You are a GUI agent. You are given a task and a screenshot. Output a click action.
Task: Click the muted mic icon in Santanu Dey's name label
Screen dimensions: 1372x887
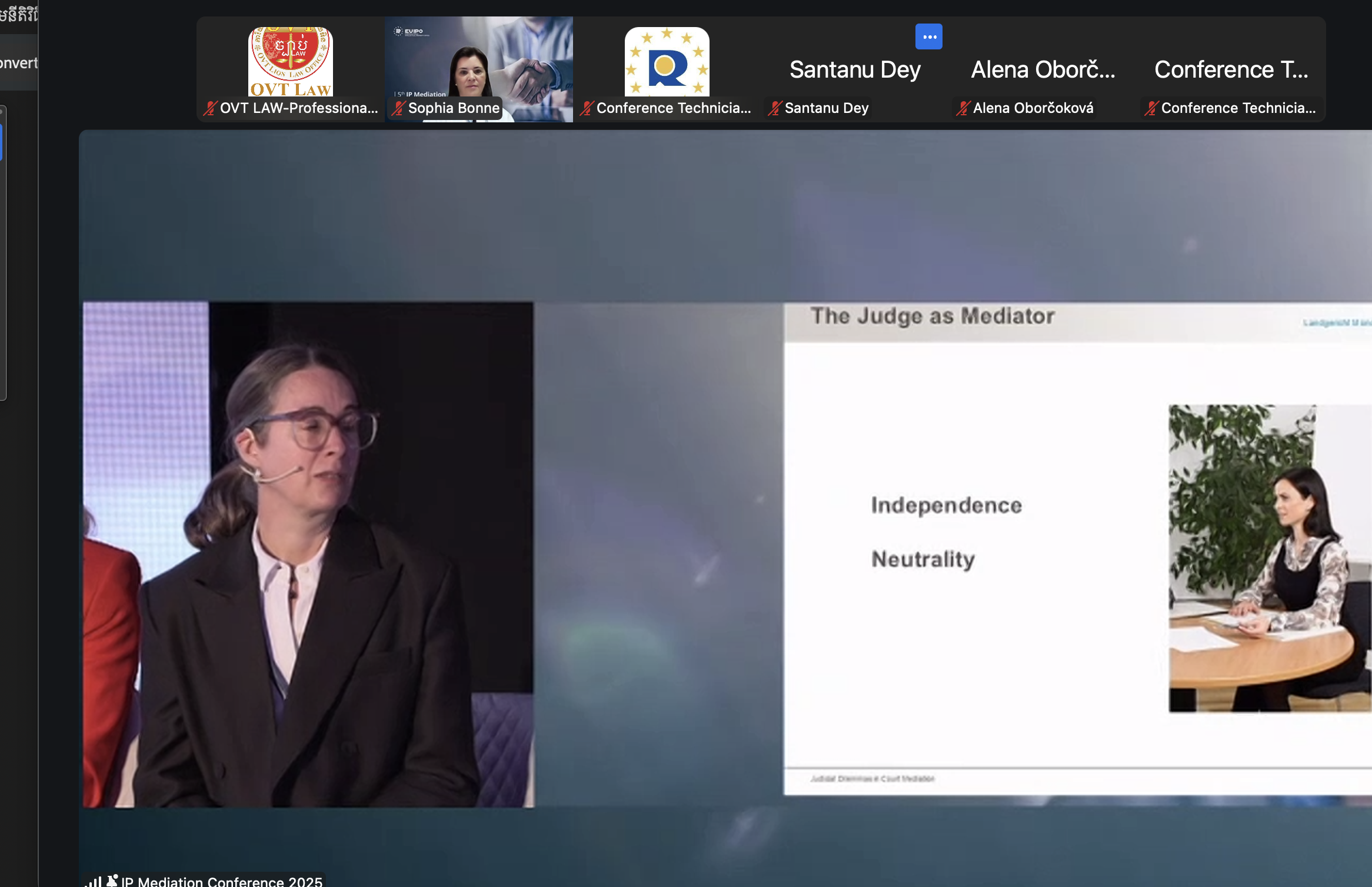(x=775, y=108)
